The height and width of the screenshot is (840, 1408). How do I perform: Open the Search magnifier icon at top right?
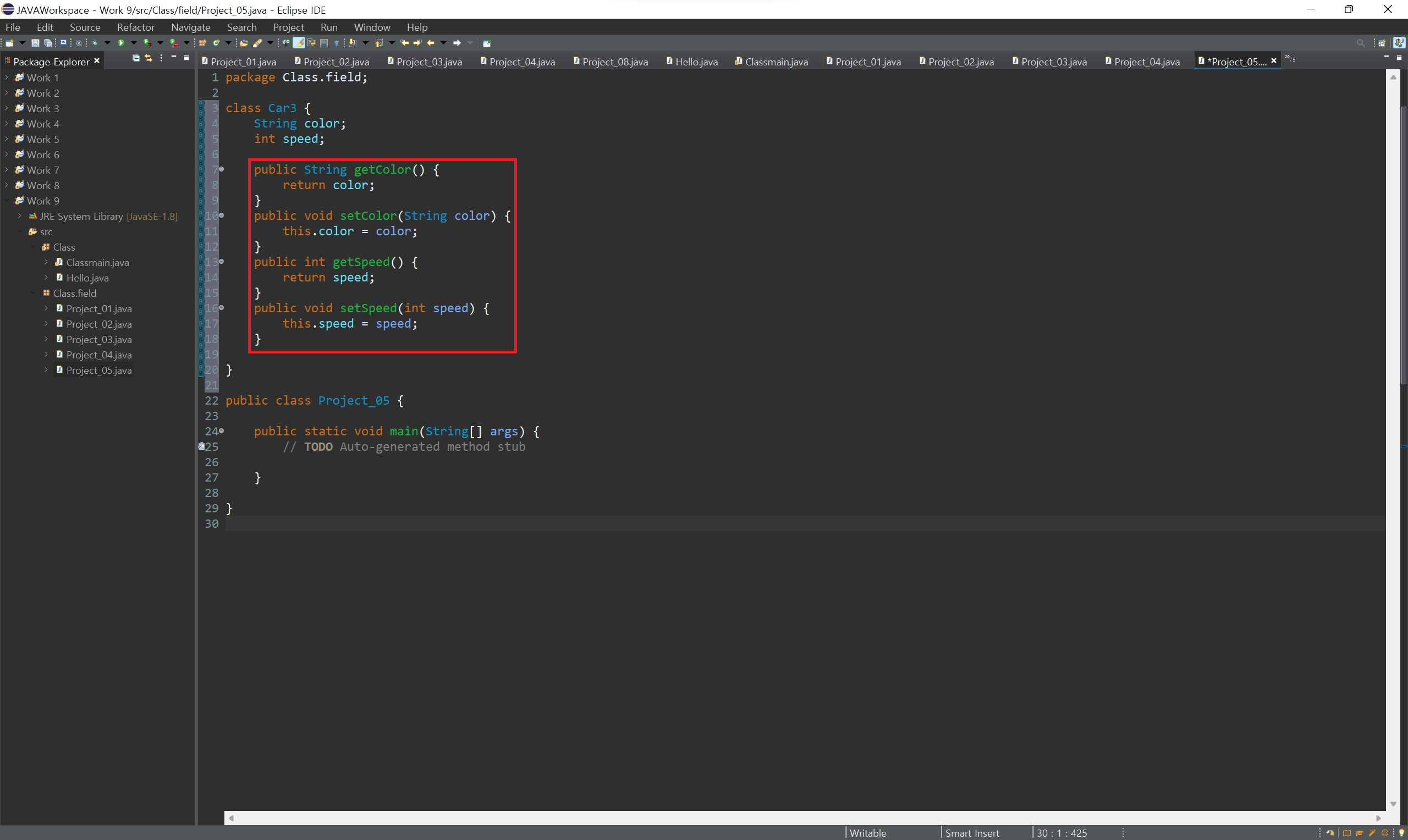coord(1360,43)
